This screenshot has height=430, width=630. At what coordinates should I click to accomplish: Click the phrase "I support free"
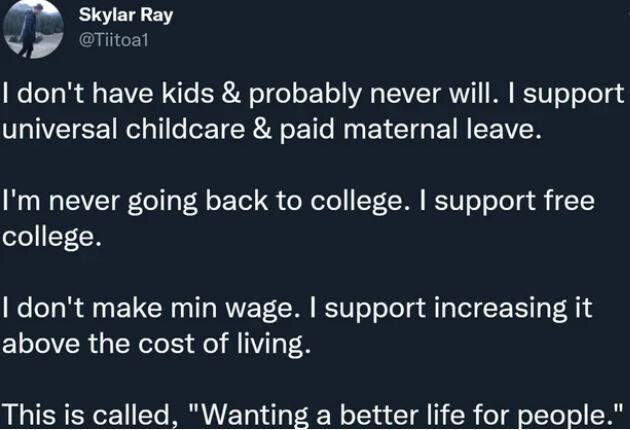[518, 201]
